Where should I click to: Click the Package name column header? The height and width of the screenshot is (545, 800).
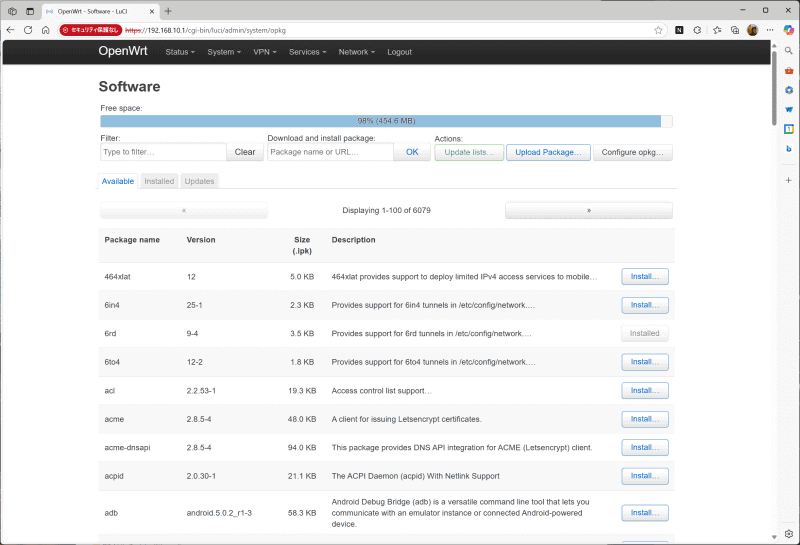[x=132, y=240]
